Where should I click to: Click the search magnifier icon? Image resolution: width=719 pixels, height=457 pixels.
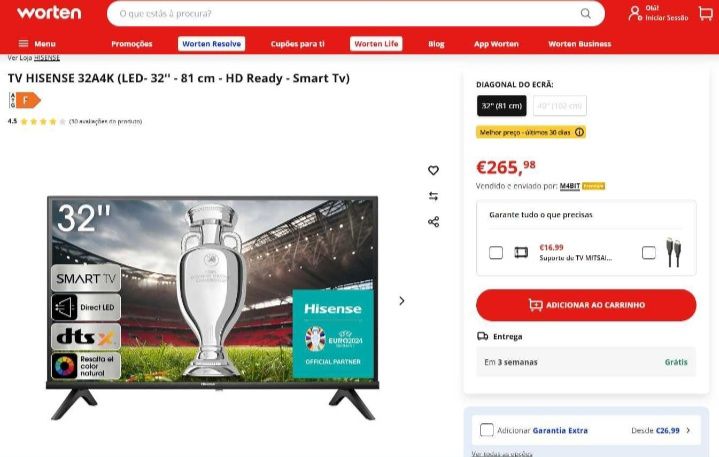pos(586,13)
